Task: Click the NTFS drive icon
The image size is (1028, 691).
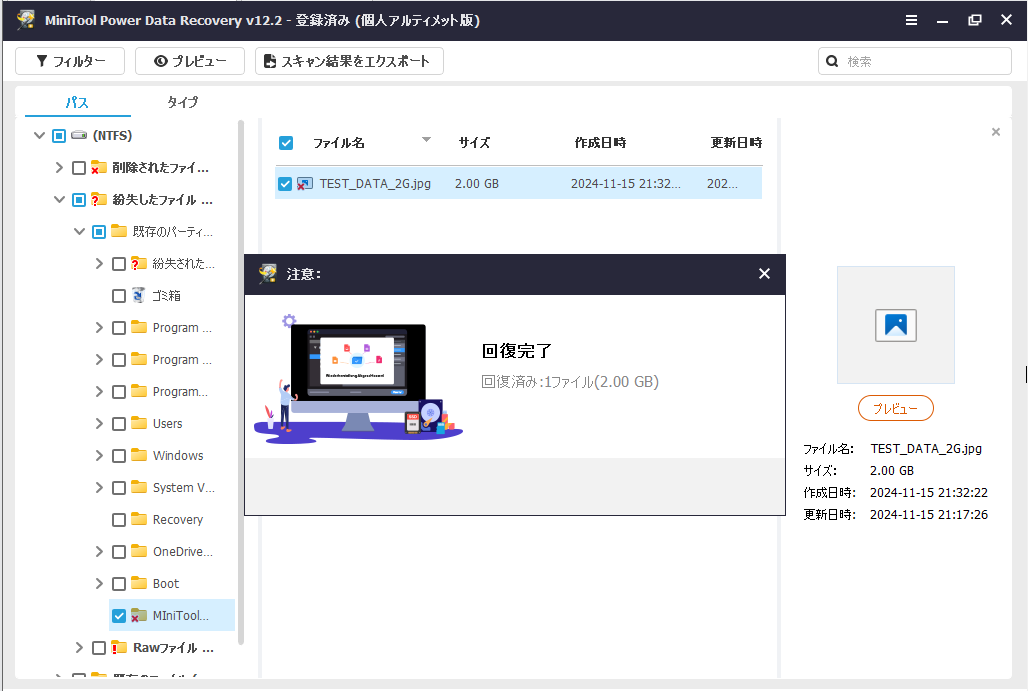Action: click(x=79, y=135)
